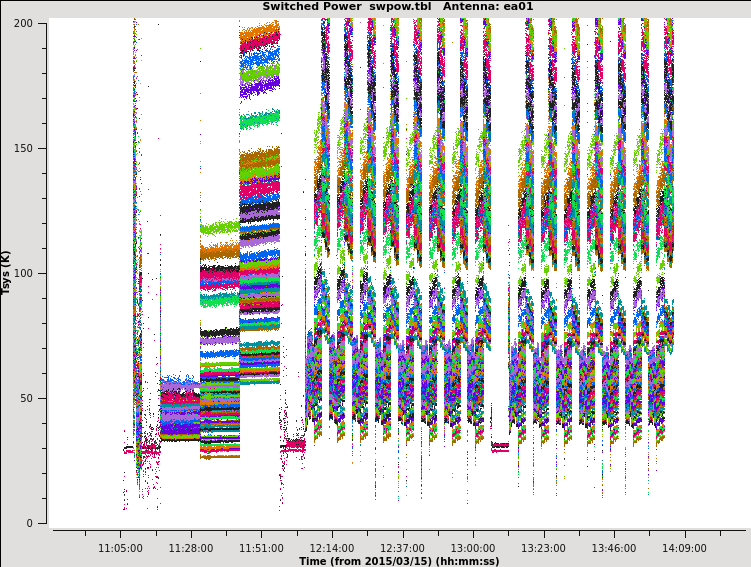Select the 11:05:00 time tick label
The height and width of the screenshot is (567, 751).
coord(120,548)
